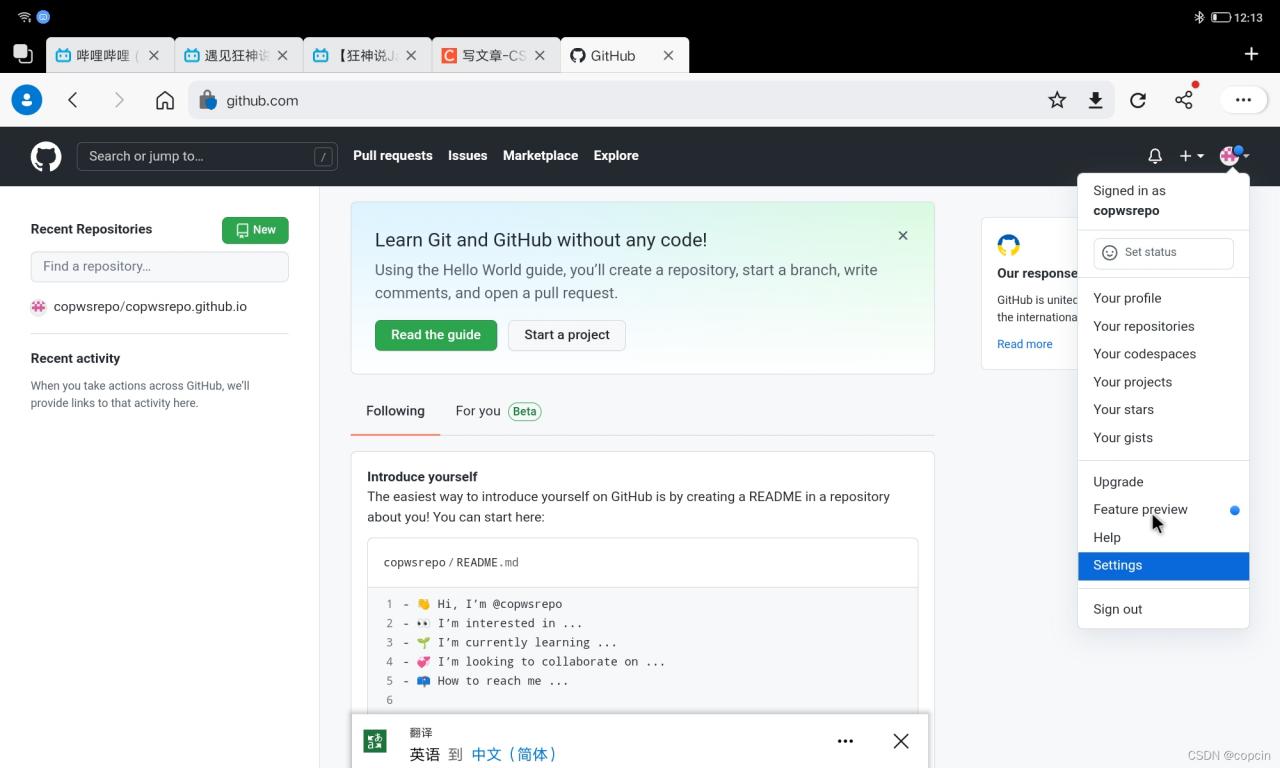Open Your repositories from menu

pyautogui.click(x=1163, y=326)
